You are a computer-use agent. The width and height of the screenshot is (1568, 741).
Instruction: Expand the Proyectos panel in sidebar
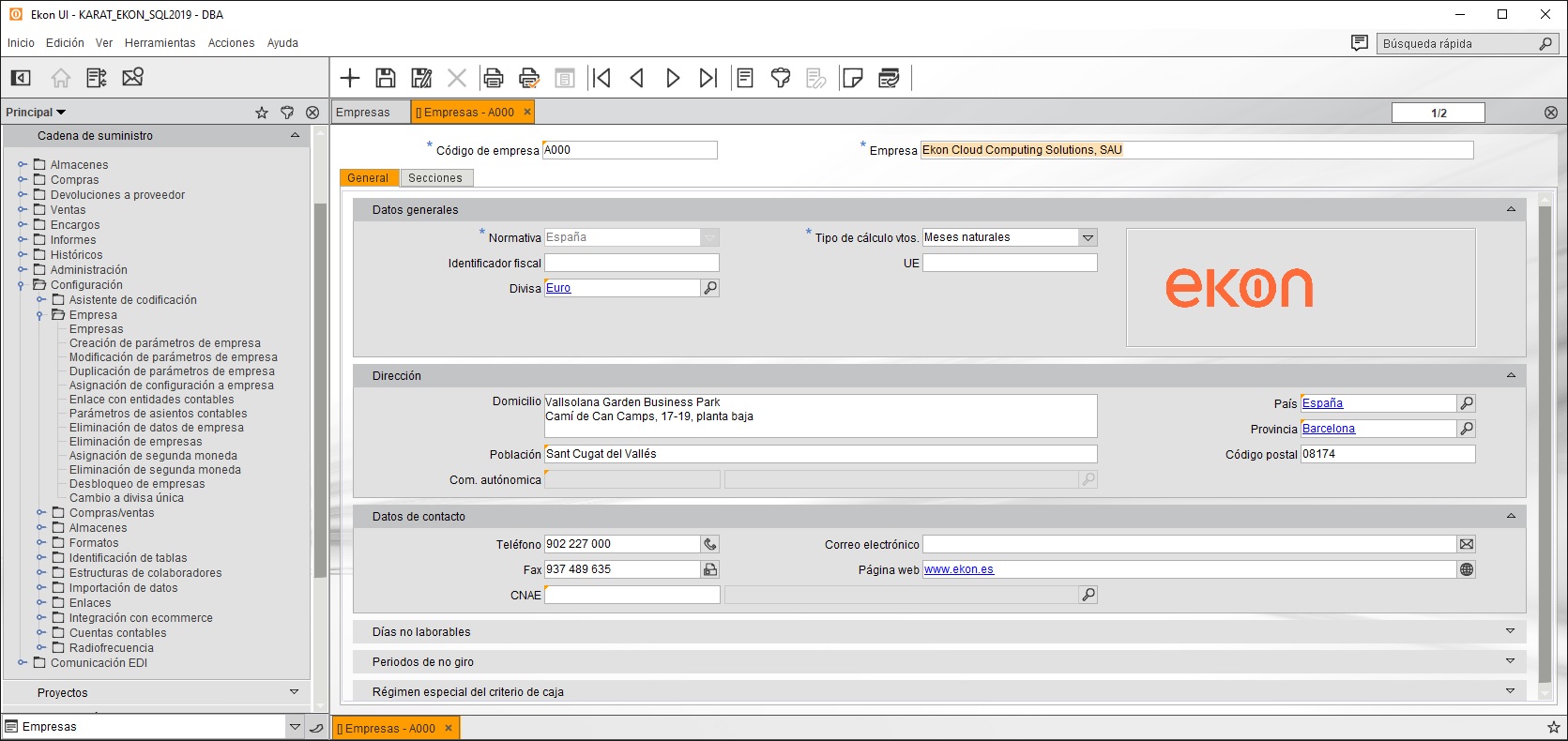pyautogui.click(x=294, y=692)
